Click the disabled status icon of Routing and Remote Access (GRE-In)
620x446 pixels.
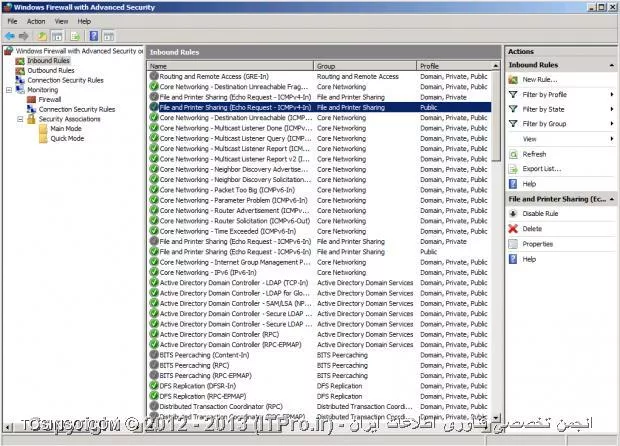pos(154,76)
